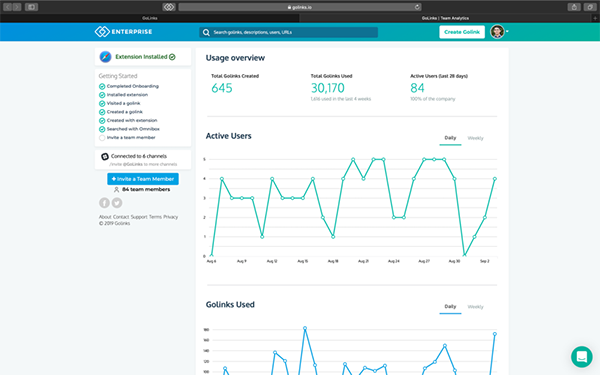The width and height of the screenshot is (600, 375).
Task: Switch Golinks Used chart to Weekly
Action: 475,307
